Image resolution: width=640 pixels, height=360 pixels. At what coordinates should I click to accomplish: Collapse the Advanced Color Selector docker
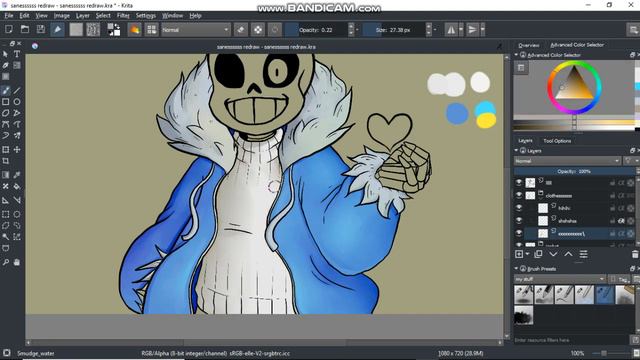tap(516, 55)
